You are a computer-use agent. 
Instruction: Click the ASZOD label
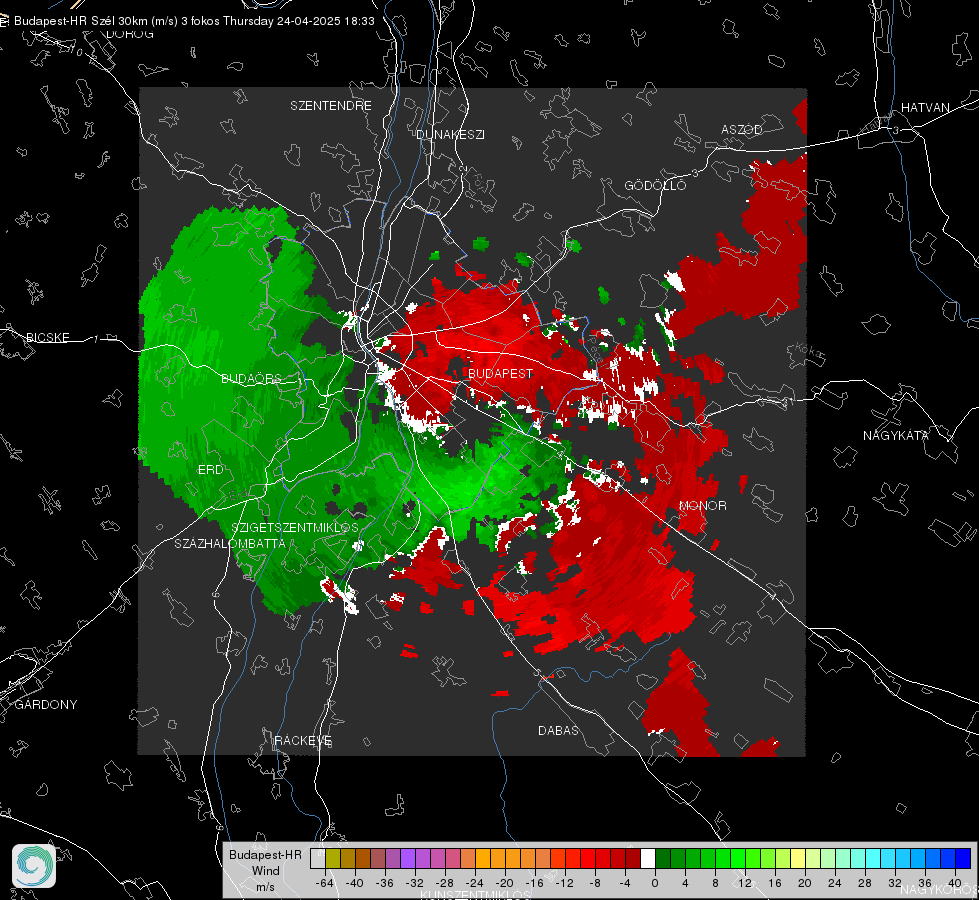coord(742,129)
